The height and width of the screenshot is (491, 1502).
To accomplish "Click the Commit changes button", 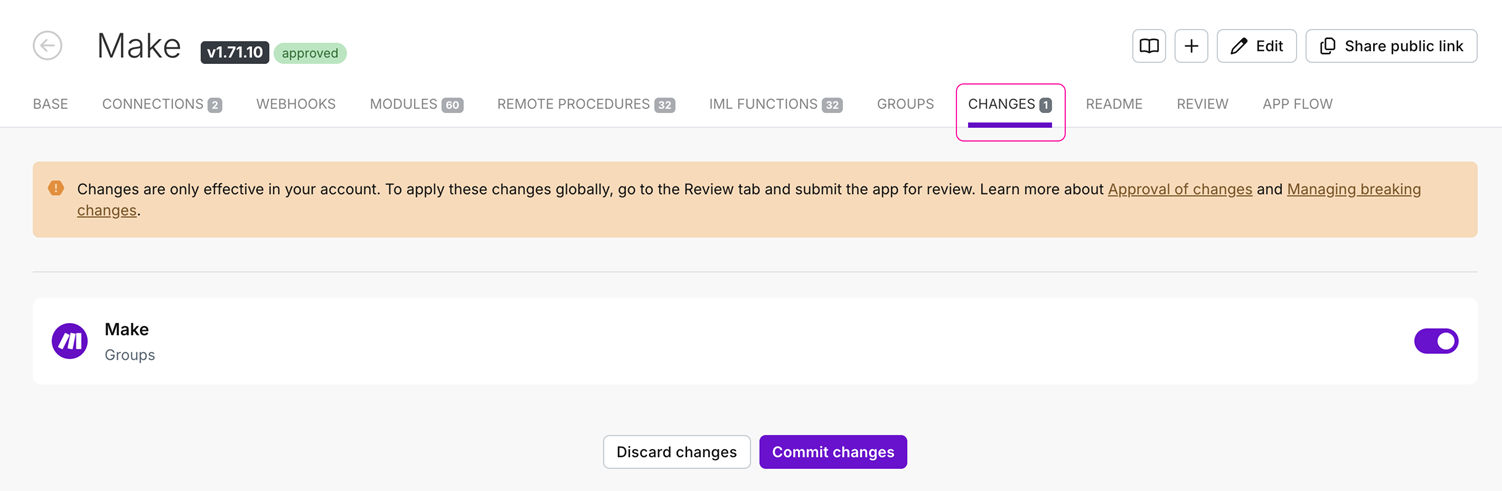I will click(x=833, y=452).
